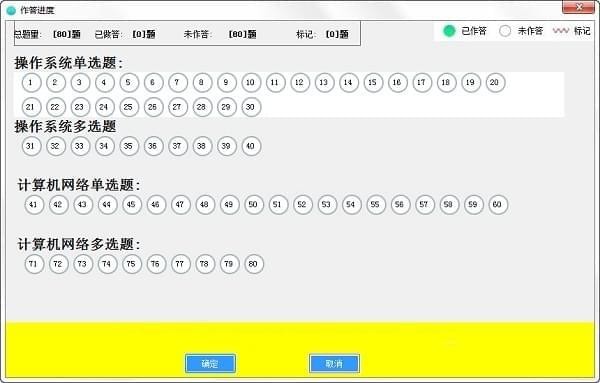
Task: Go to question 80 circle
Action: tap(254, 264)
